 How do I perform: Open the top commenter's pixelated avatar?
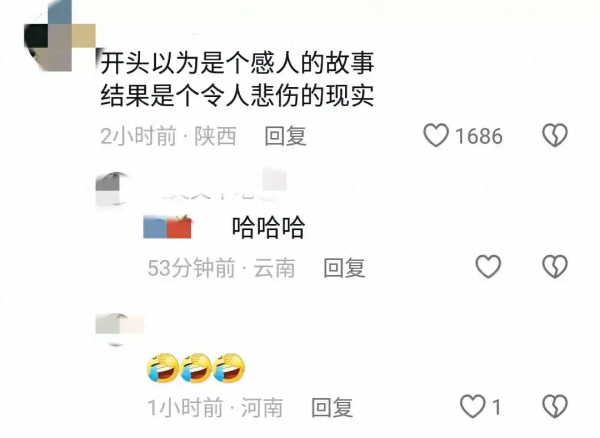[59, 36]
